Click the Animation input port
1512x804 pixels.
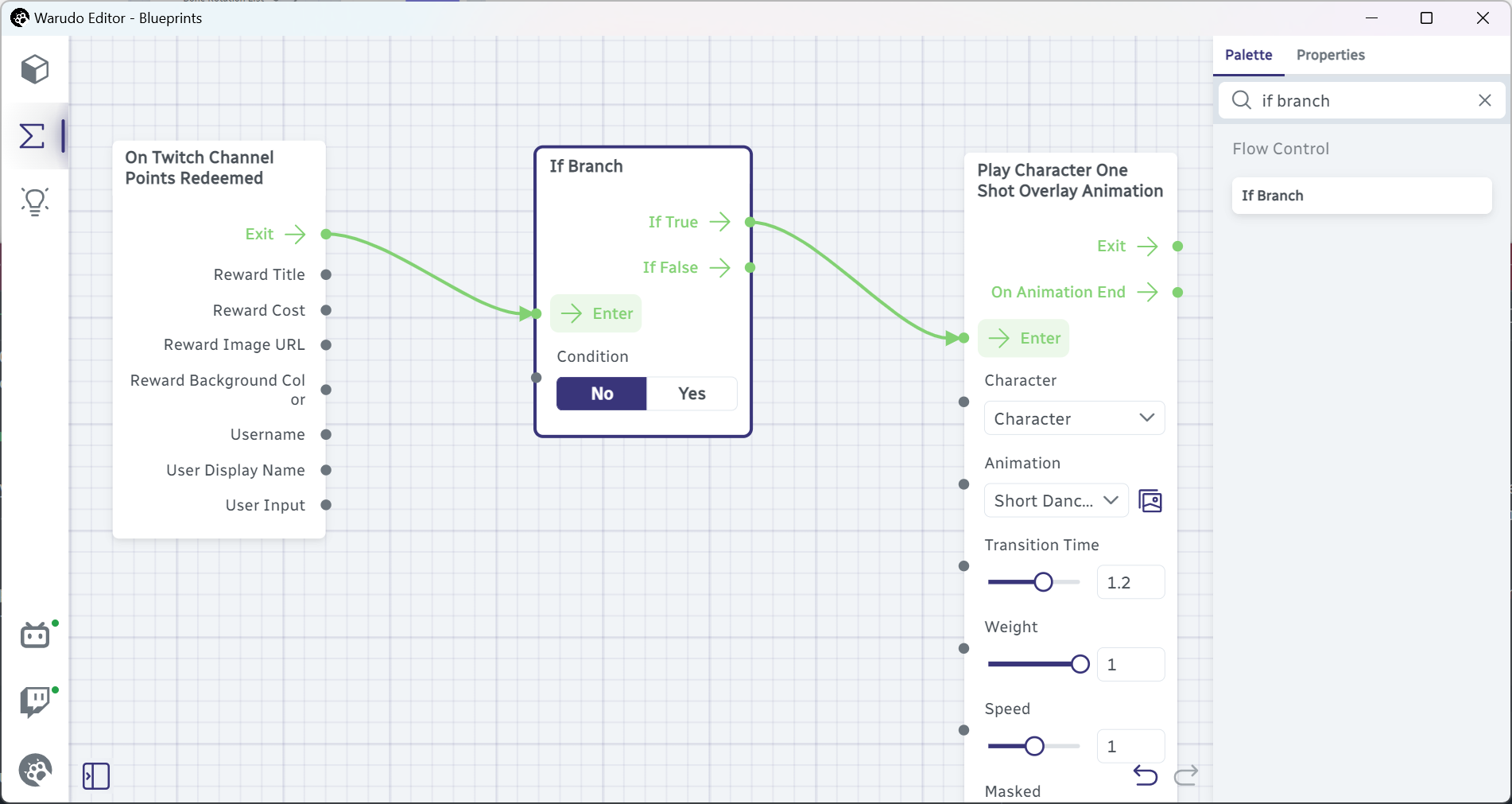point(963,484)
